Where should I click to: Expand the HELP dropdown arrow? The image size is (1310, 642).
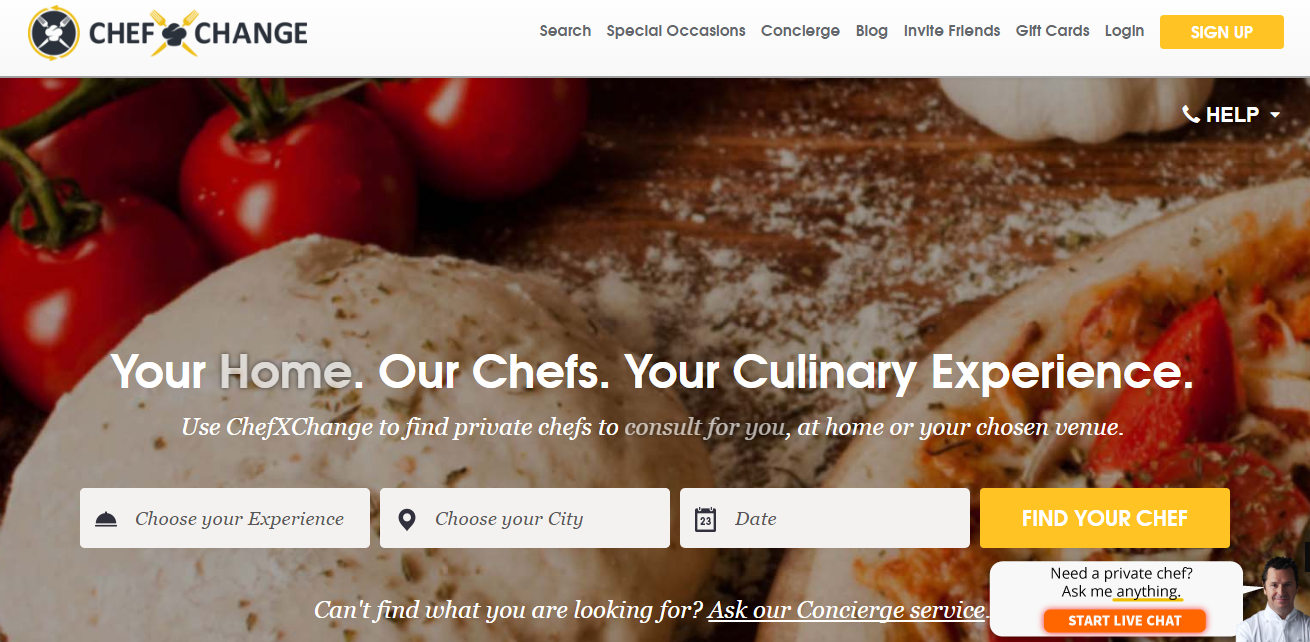tap(1275, 115)
